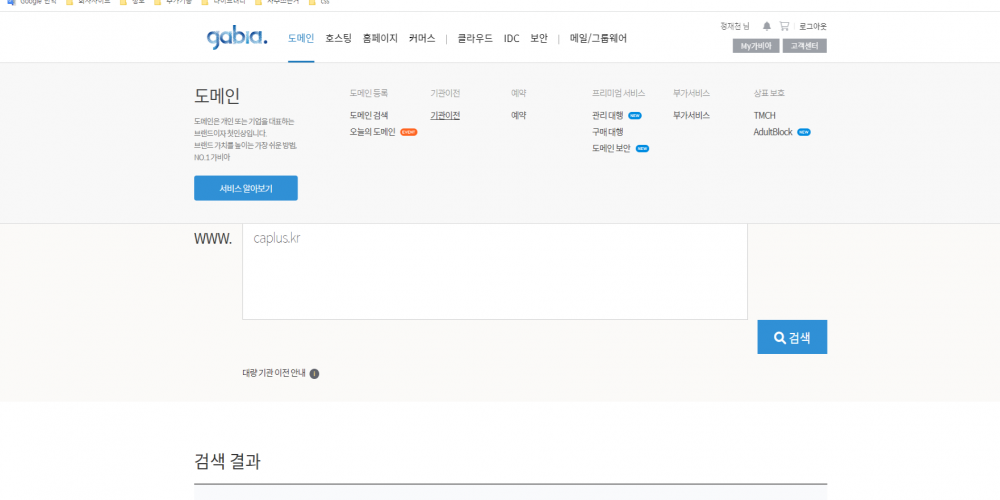Select the 부가서비스 submenu link

[x=691, y=115]
